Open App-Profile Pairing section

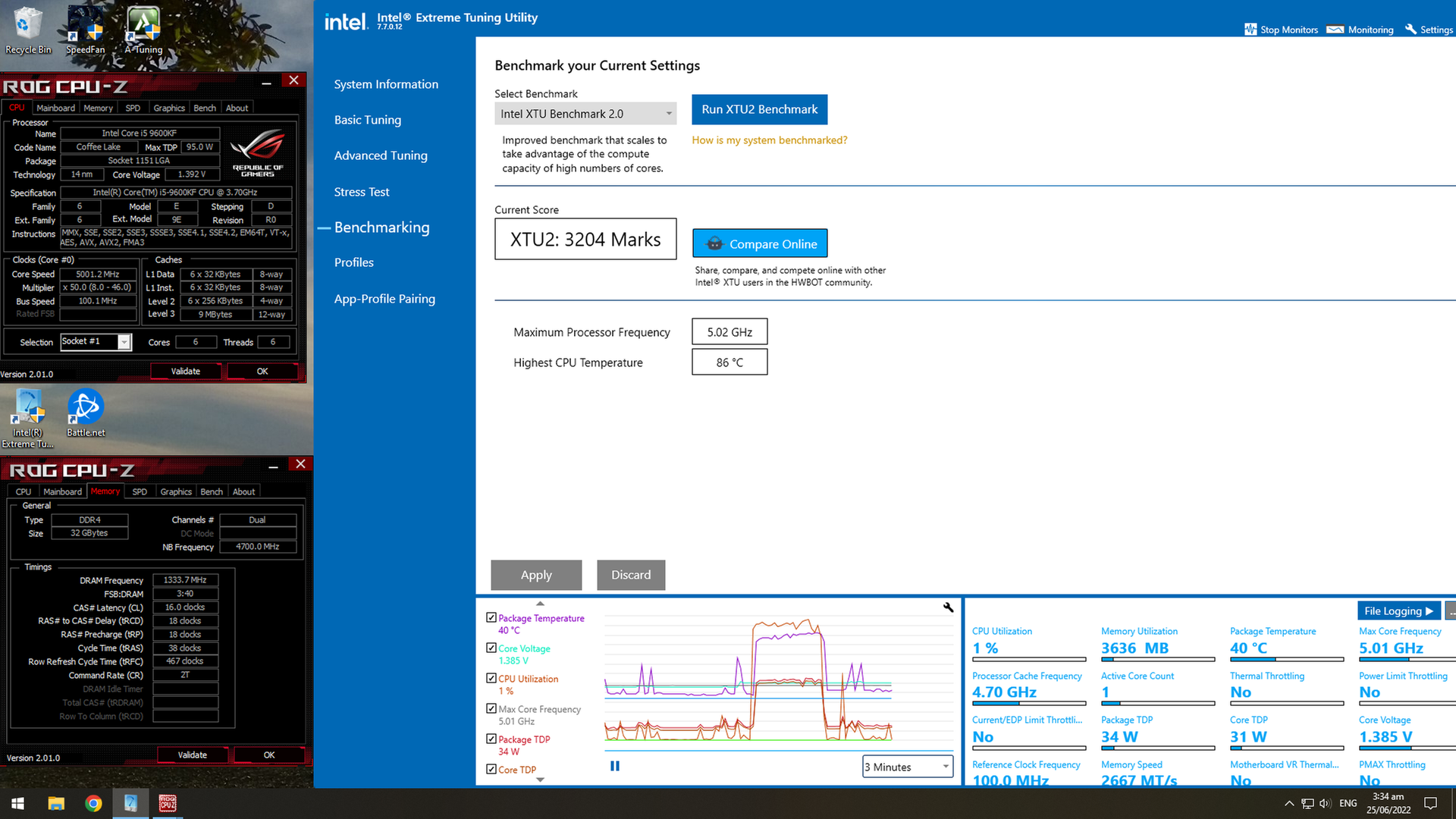(384, 299)
